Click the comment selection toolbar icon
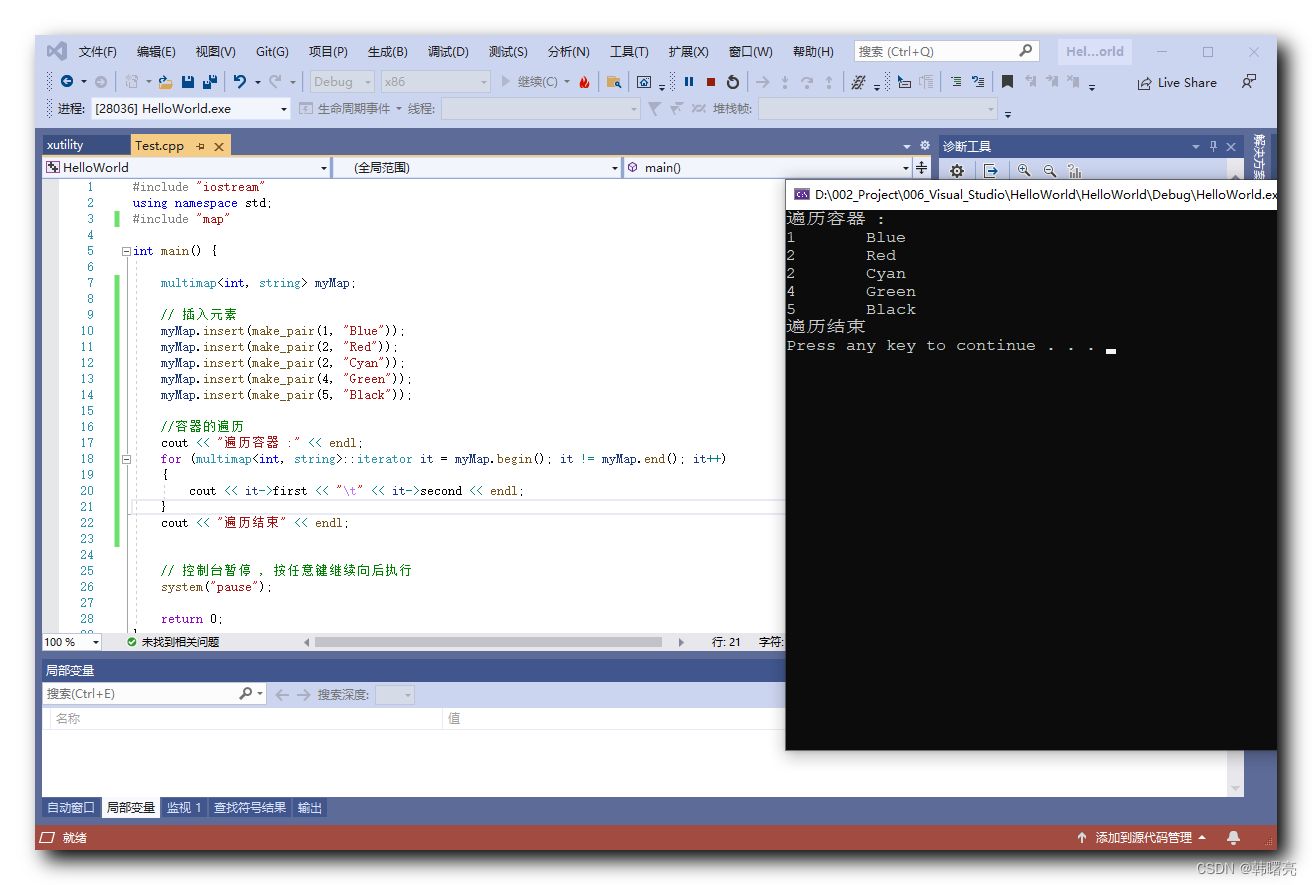Viewport: 1312px width, 885px height. 956,82
